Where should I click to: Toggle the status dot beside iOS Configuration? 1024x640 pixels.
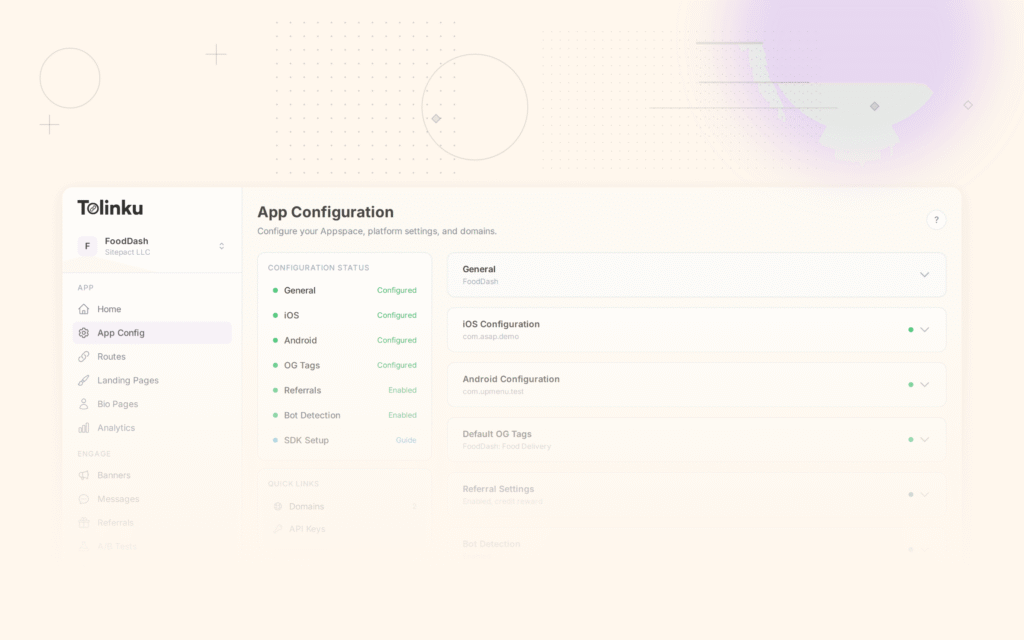(910, 329)
